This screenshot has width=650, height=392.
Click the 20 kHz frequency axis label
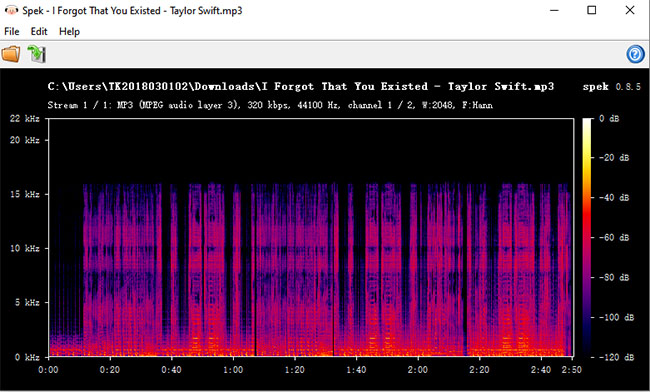coord(25,140)
